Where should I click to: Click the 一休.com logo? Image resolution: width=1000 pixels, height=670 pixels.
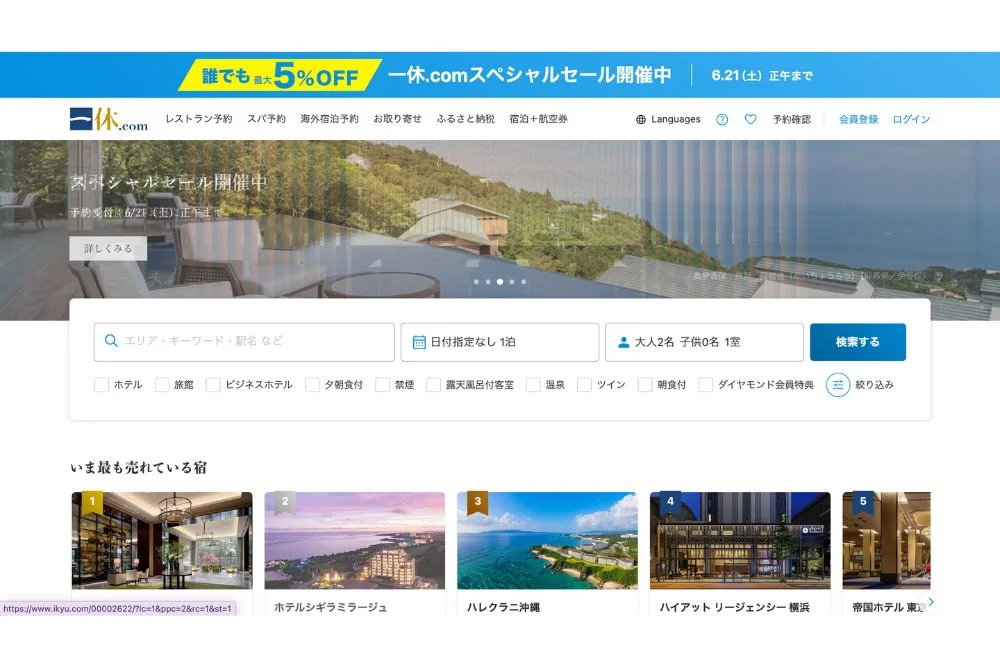pos(109,119)
